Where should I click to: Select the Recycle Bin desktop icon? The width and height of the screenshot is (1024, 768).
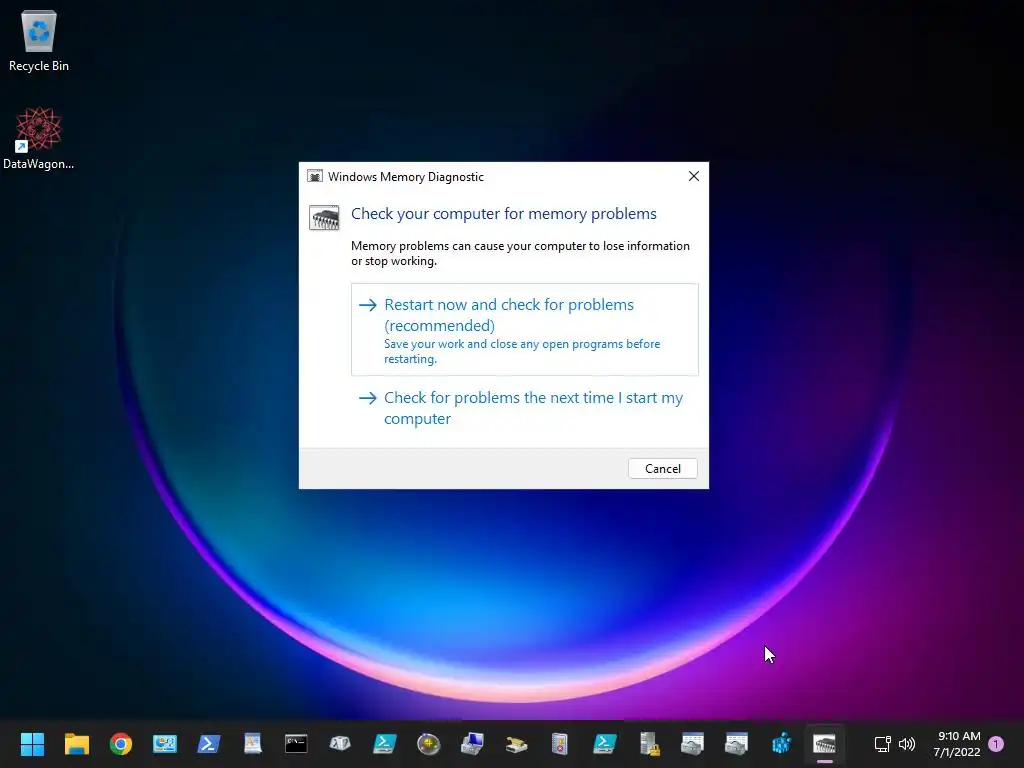(39, 40)
